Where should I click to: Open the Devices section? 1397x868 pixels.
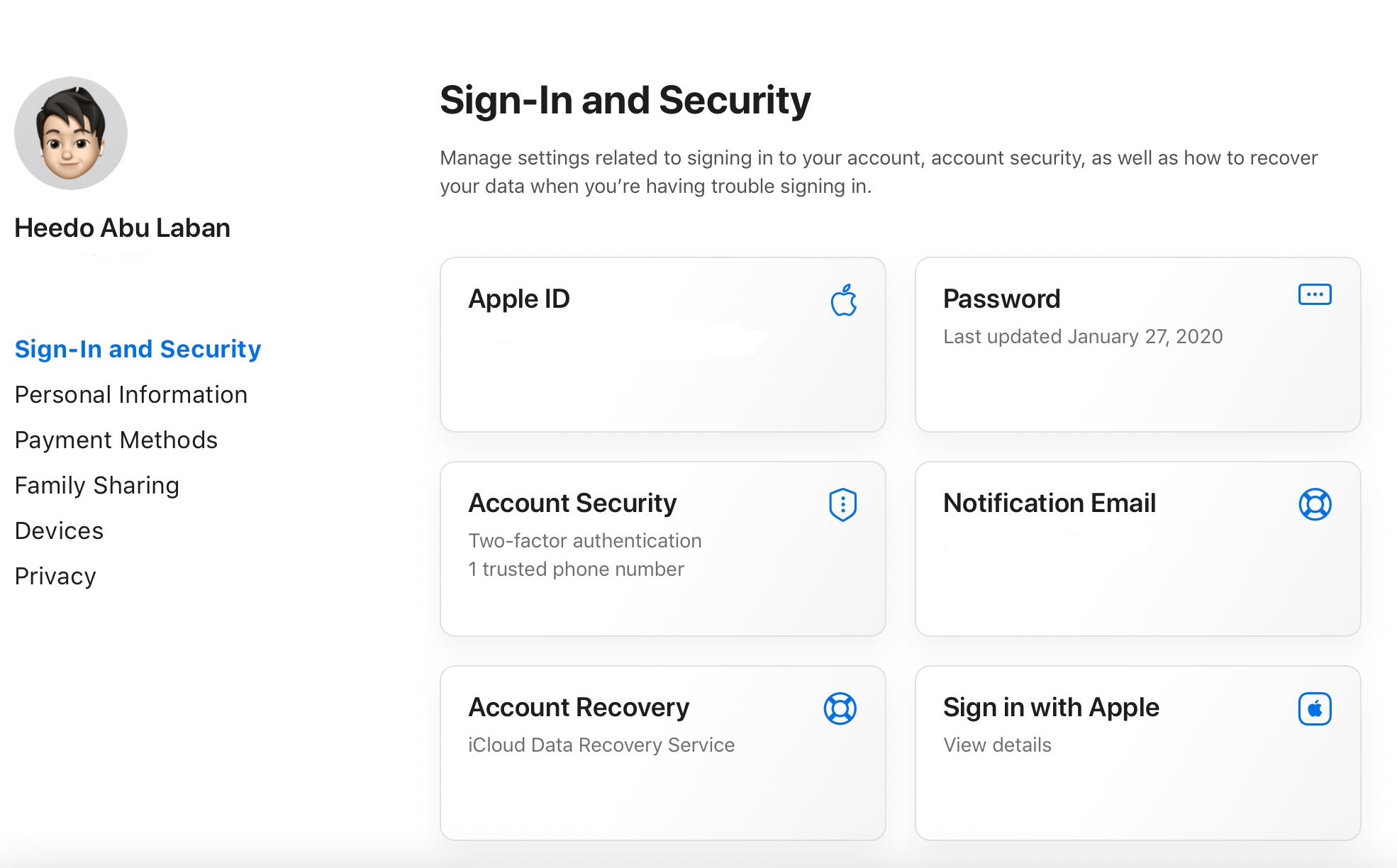tap(60, 530)
